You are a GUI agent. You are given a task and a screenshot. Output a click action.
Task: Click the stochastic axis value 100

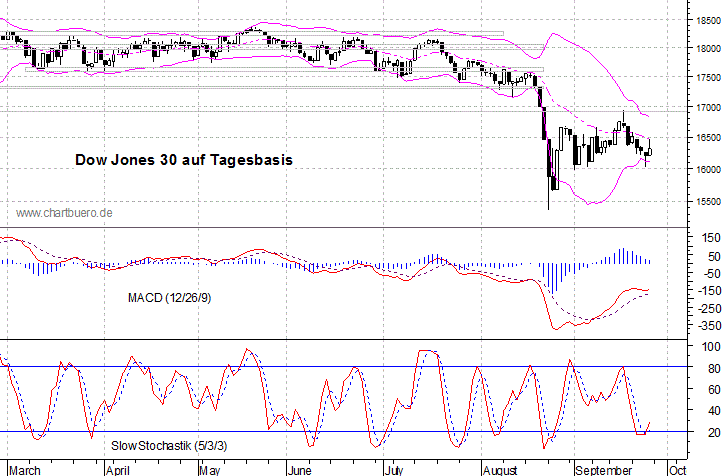[710, 346]
